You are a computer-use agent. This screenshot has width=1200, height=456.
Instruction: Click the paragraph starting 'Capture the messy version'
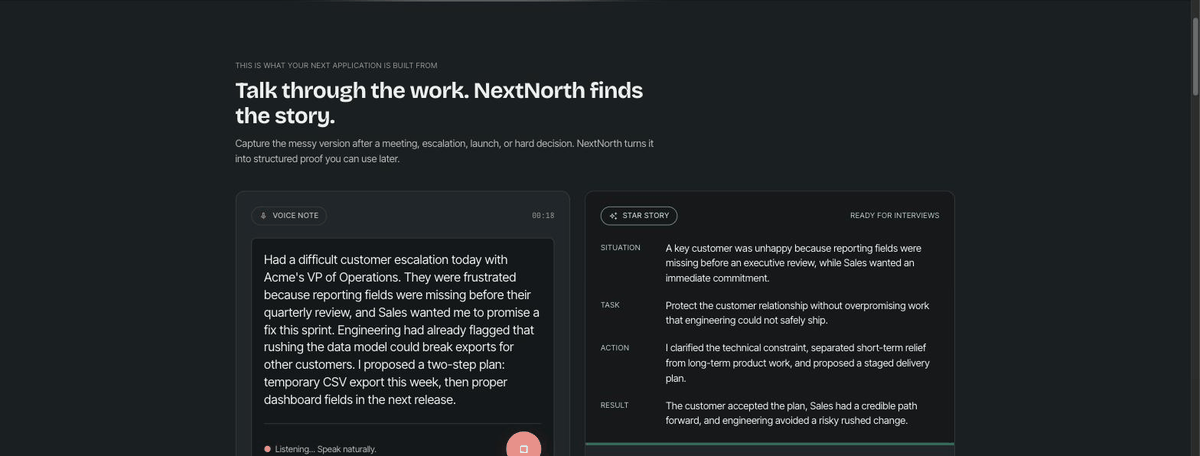[x=444, y=151]
